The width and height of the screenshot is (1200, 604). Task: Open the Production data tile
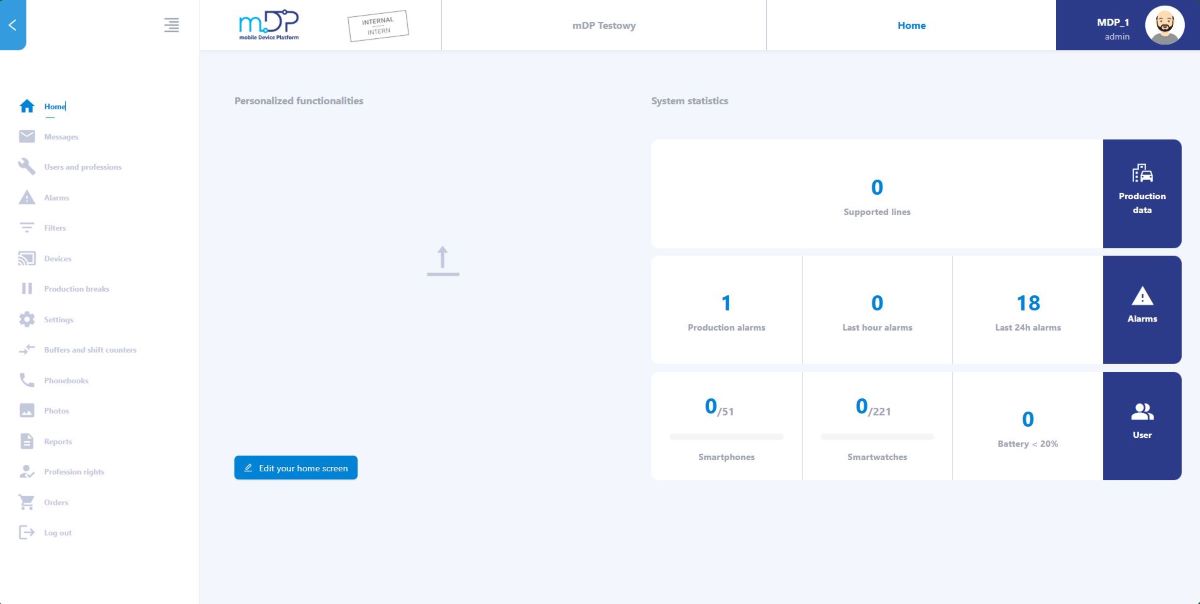(1142, 193)
